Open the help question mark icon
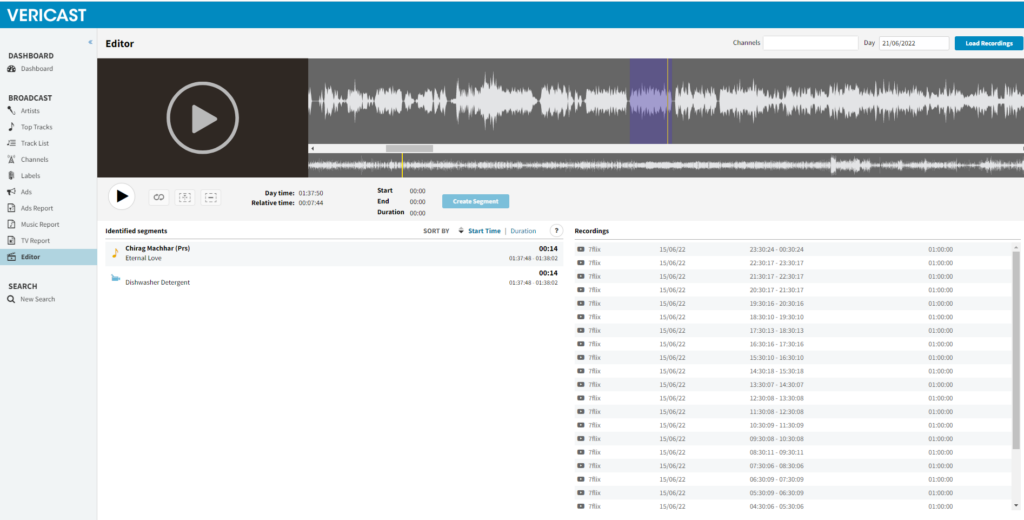Image resolution: width=1024 pixels, height=520 pixels. [x=556, y=231]
